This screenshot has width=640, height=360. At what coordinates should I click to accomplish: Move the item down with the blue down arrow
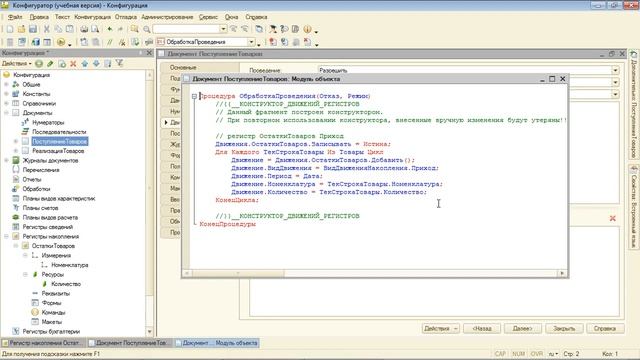96,64
